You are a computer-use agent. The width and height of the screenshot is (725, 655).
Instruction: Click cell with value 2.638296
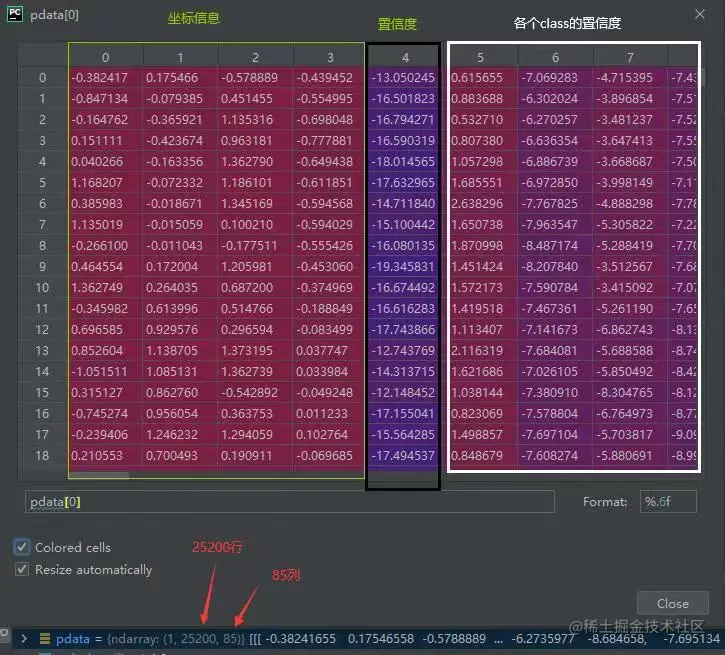pos(483,203)
